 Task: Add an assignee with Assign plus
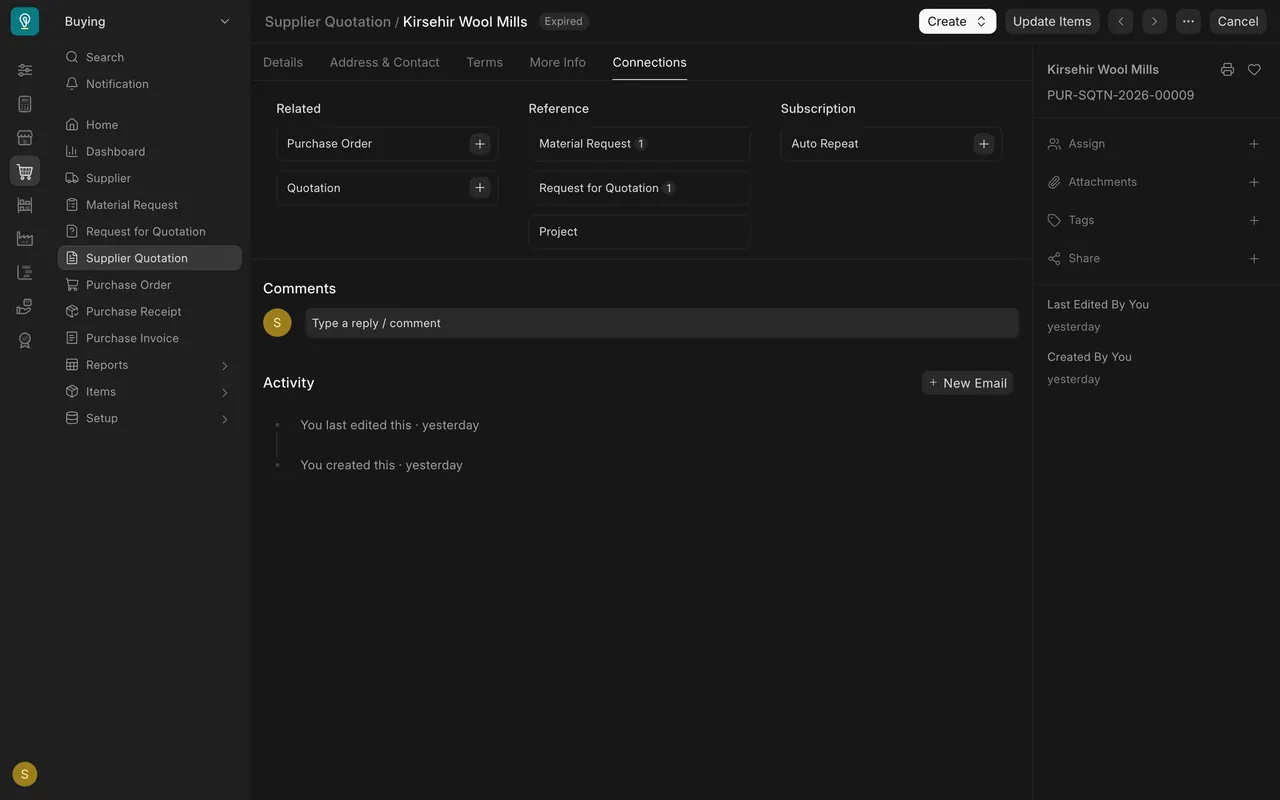[1254, 144]
